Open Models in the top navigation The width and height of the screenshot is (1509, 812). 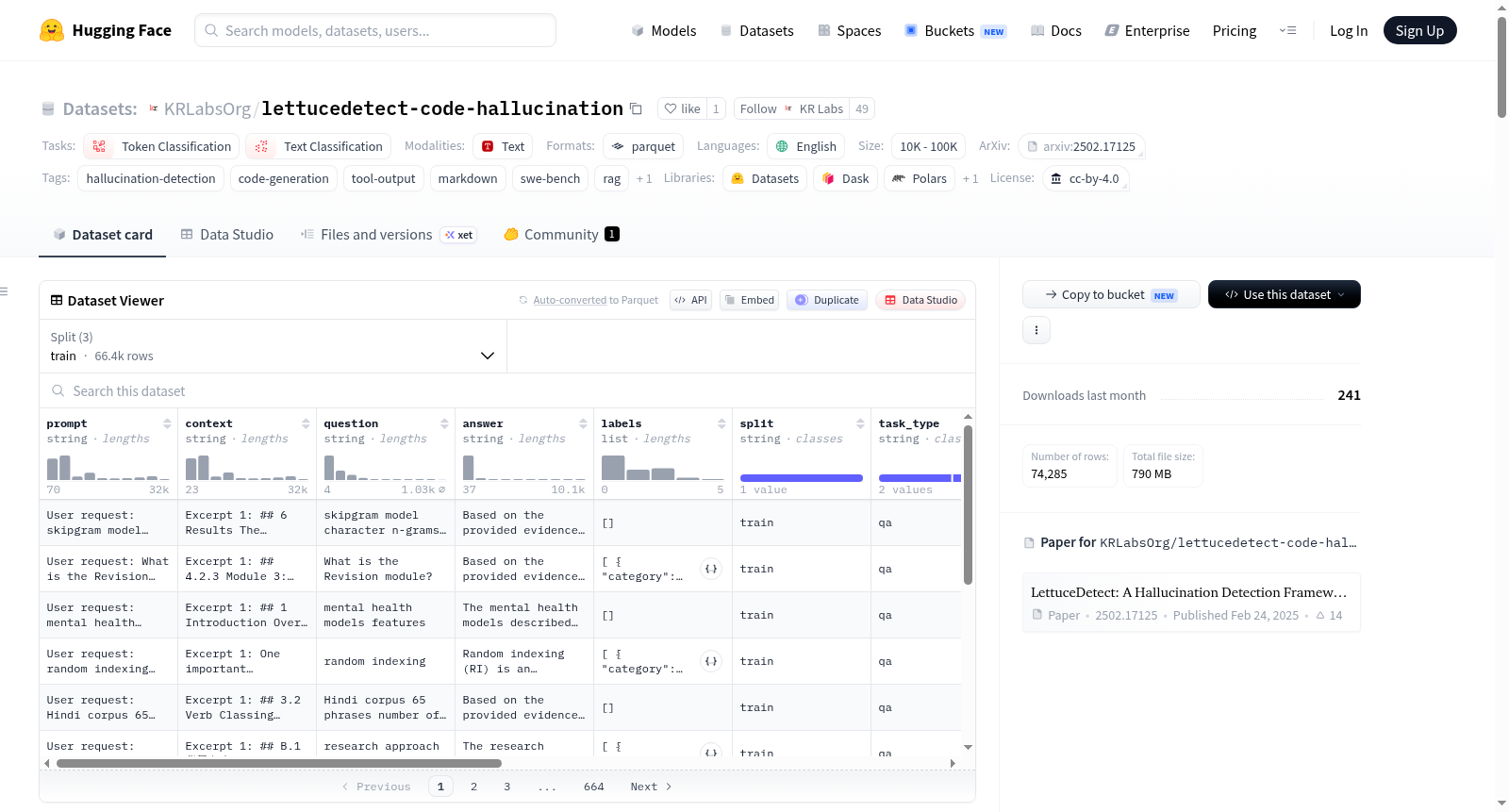(x=664, y=30)
